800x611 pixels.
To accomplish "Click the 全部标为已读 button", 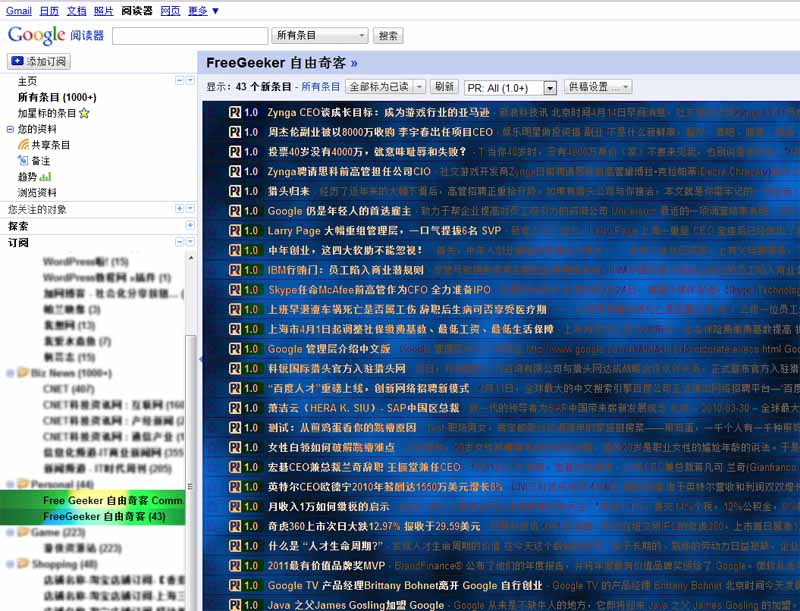I will 379,87.
